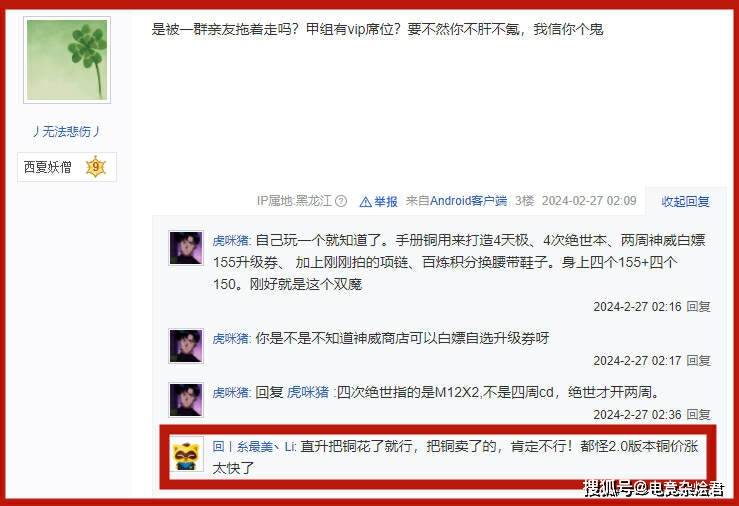Click the cartoon raccoon avatar icon
This screenshot has width=739, height=506.
click(186, 454)
